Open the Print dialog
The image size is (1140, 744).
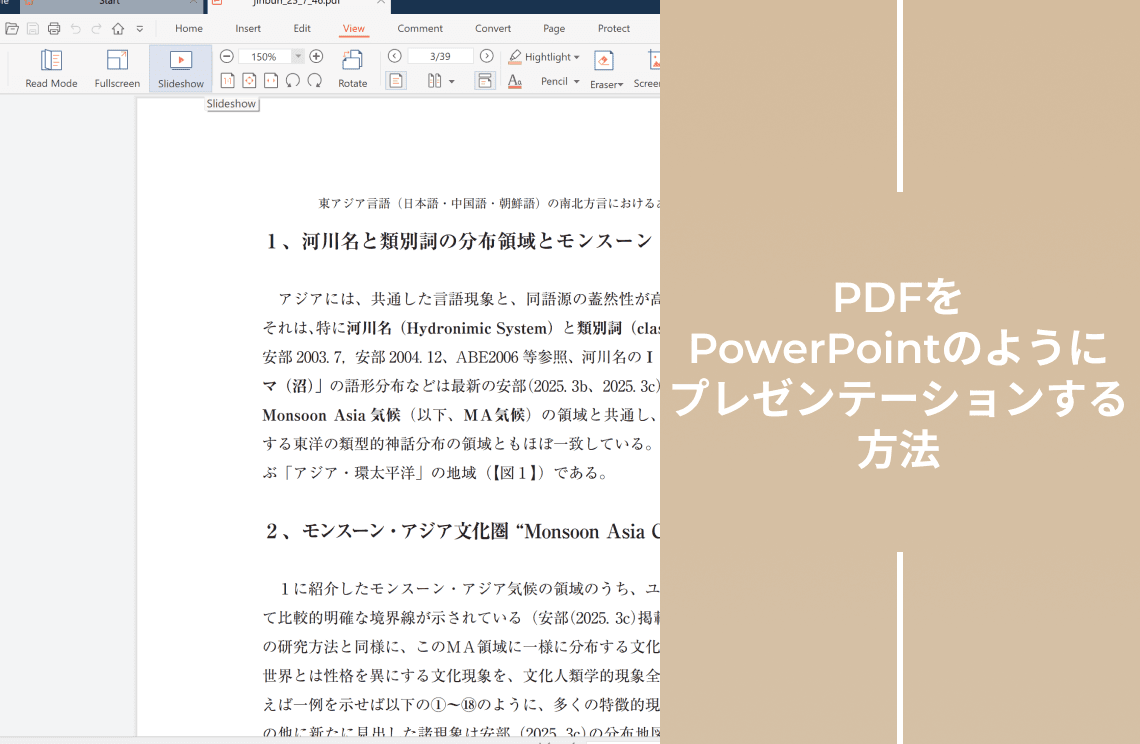(x=55, y=29)
